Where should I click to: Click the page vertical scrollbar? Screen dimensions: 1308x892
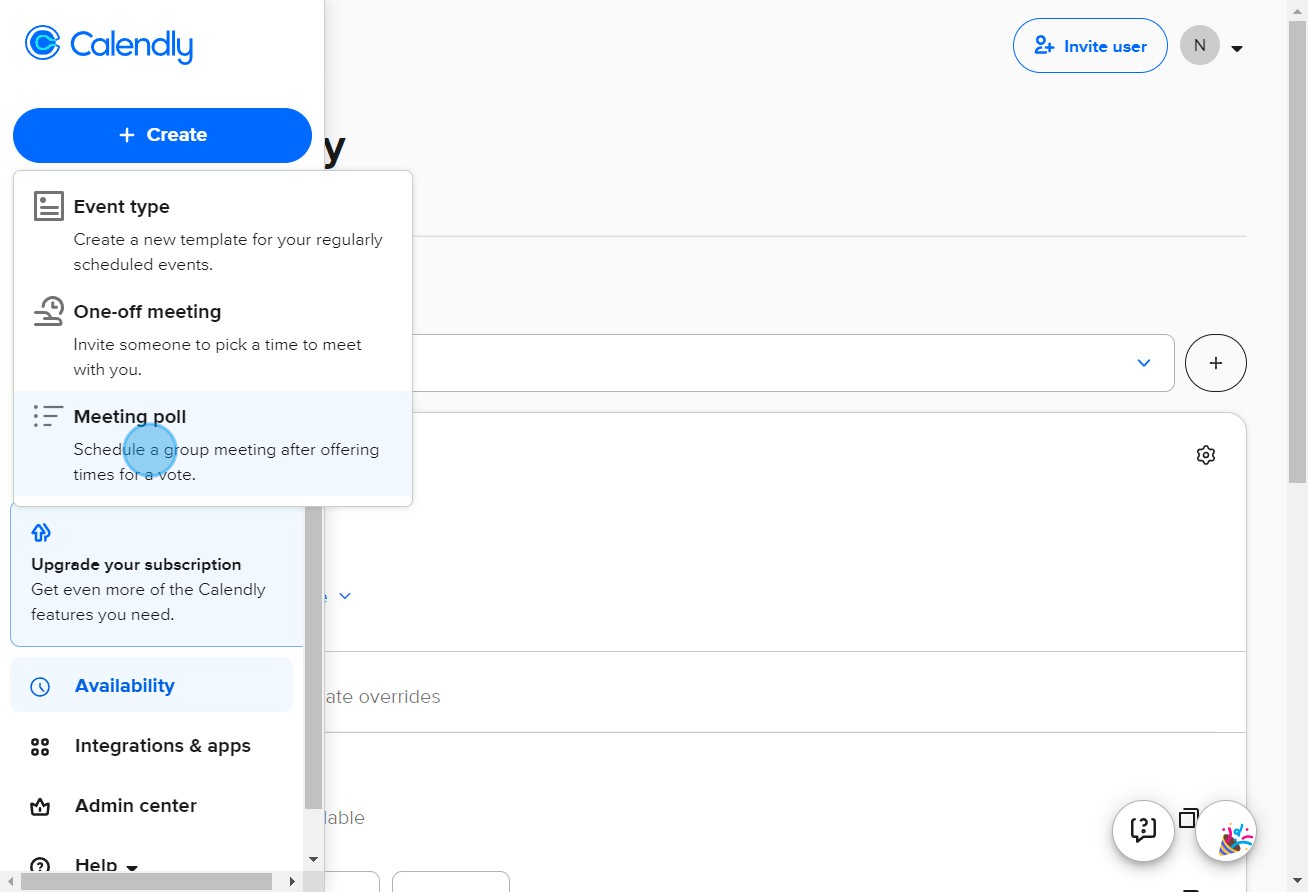pos(1299,250)
